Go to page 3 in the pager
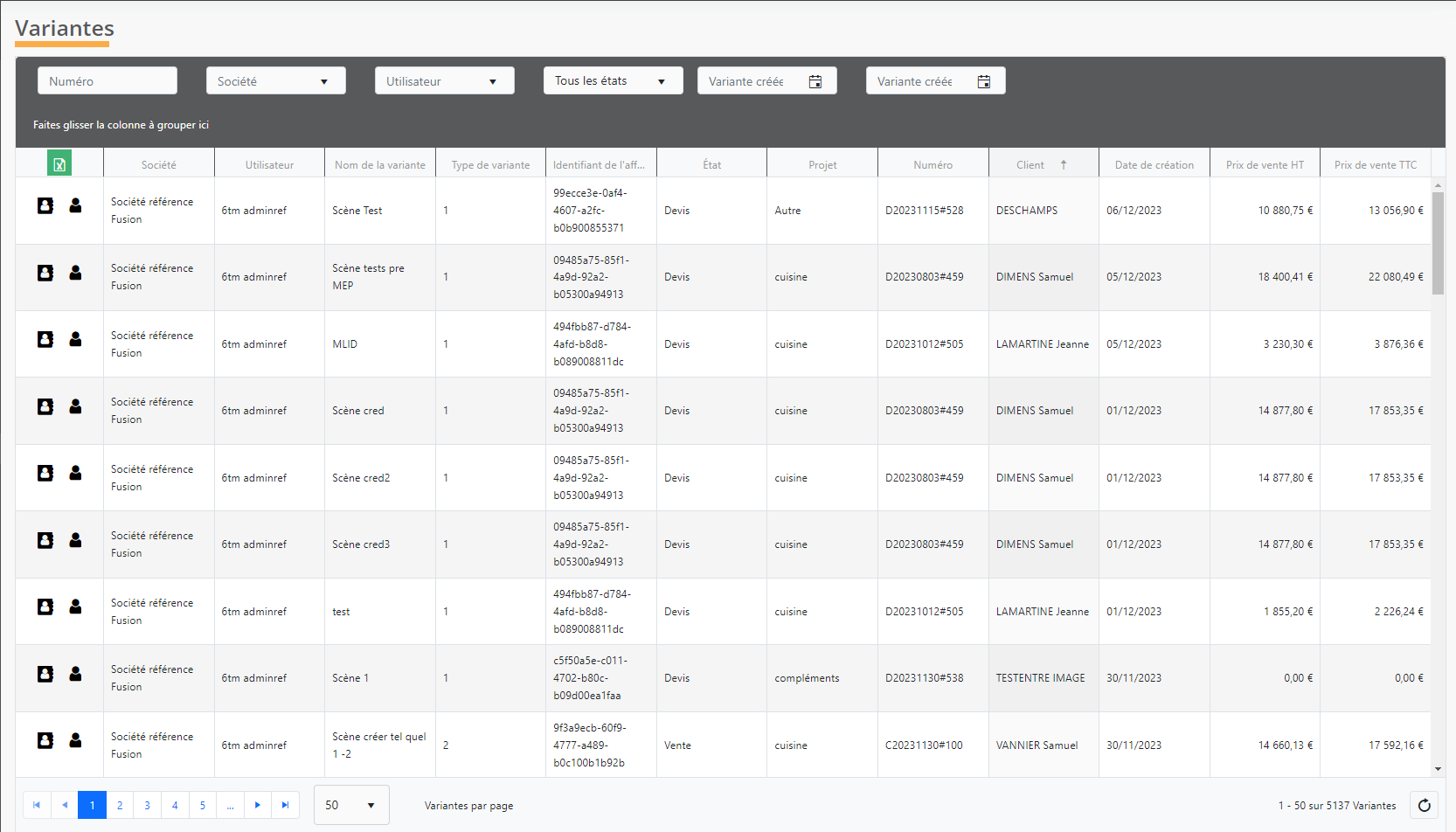 [x=148, y=805]
